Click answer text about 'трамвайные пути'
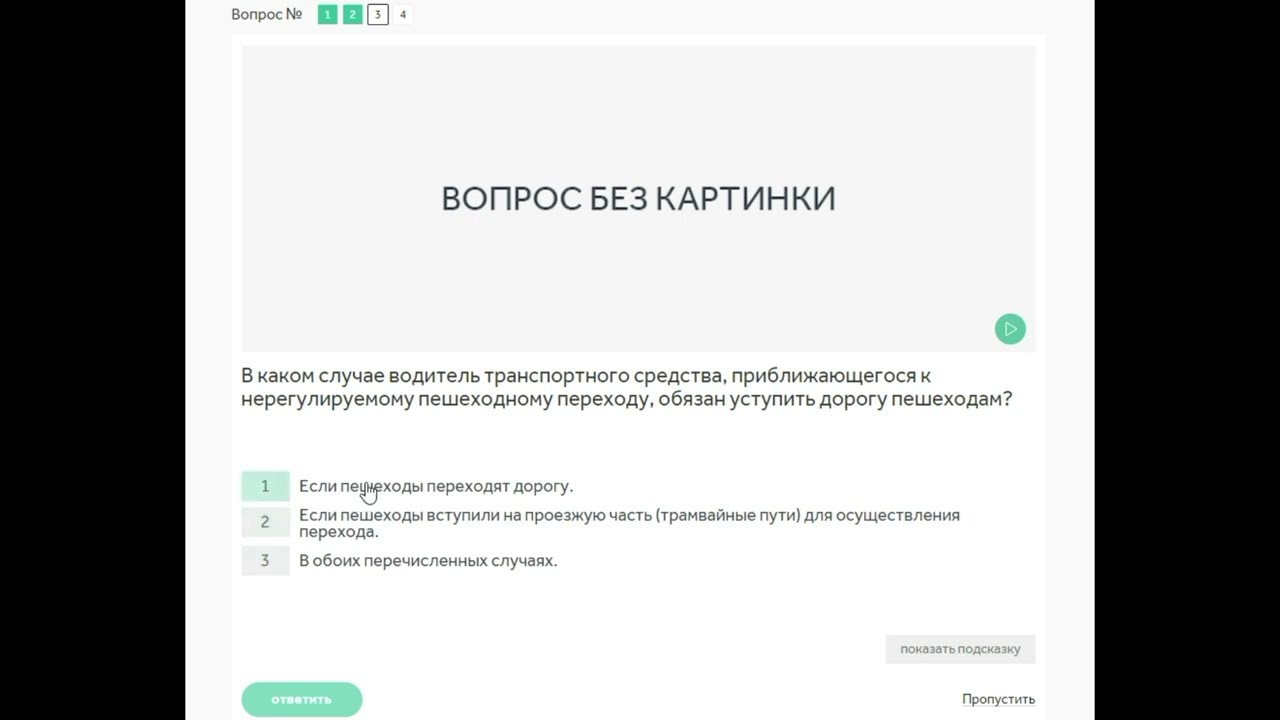 [x=629, y=523]
